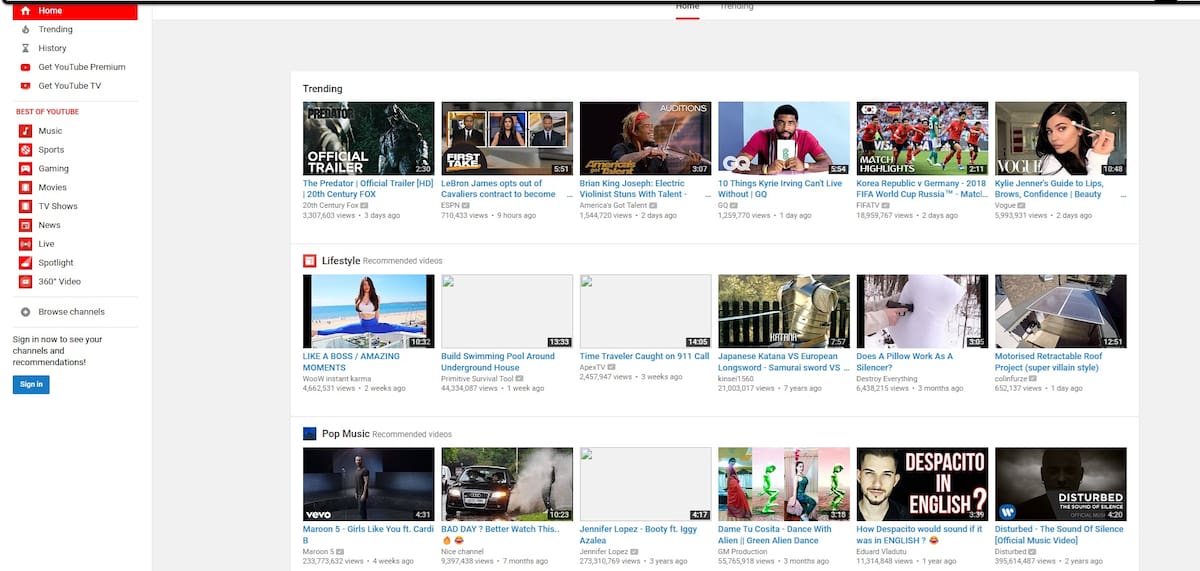The height and width of the screenshot is (571, 1200).
Task: Open the colinfurze channel link
Action: (x=1012, y=379)
